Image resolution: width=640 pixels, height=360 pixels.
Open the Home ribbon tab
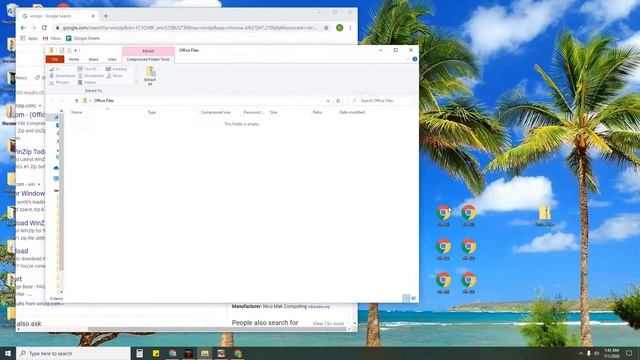(74, 60)
